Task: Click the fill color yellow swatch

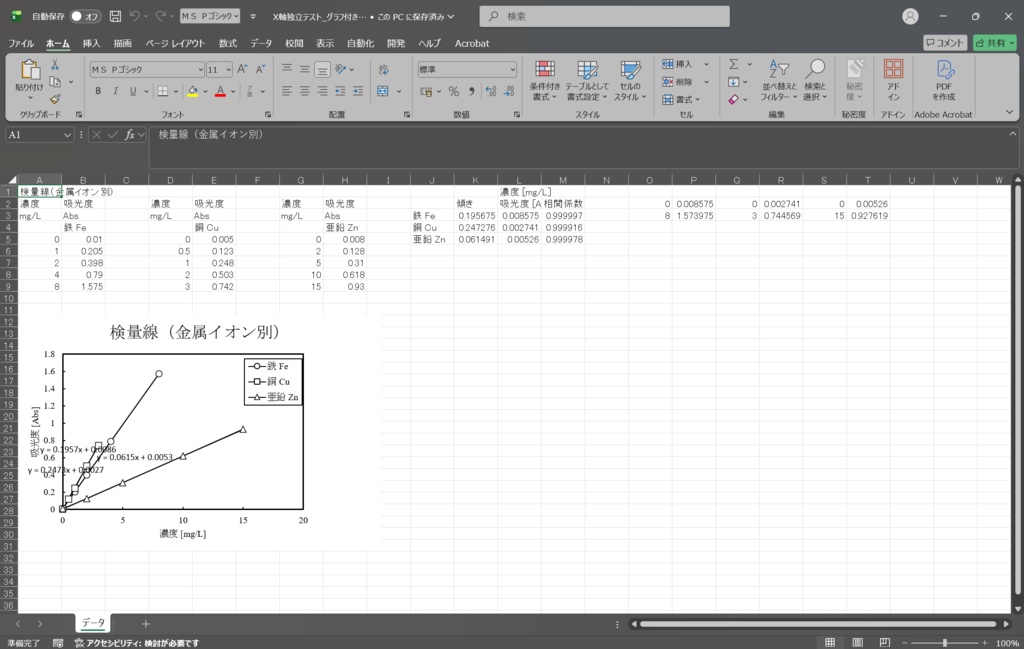Action: (193, 91)
